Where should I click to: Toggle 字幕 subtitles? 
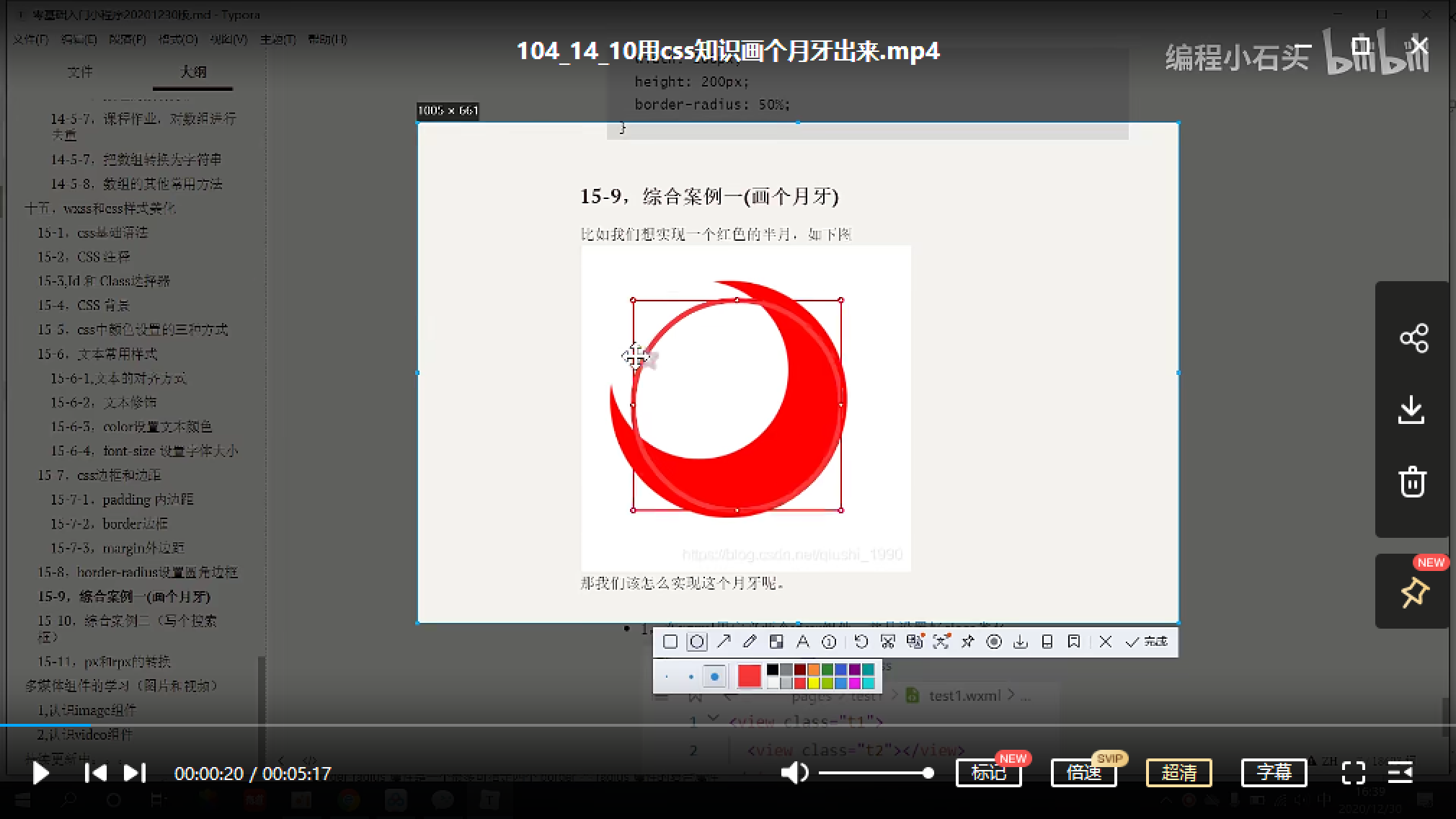click(x=1274, y=773)
